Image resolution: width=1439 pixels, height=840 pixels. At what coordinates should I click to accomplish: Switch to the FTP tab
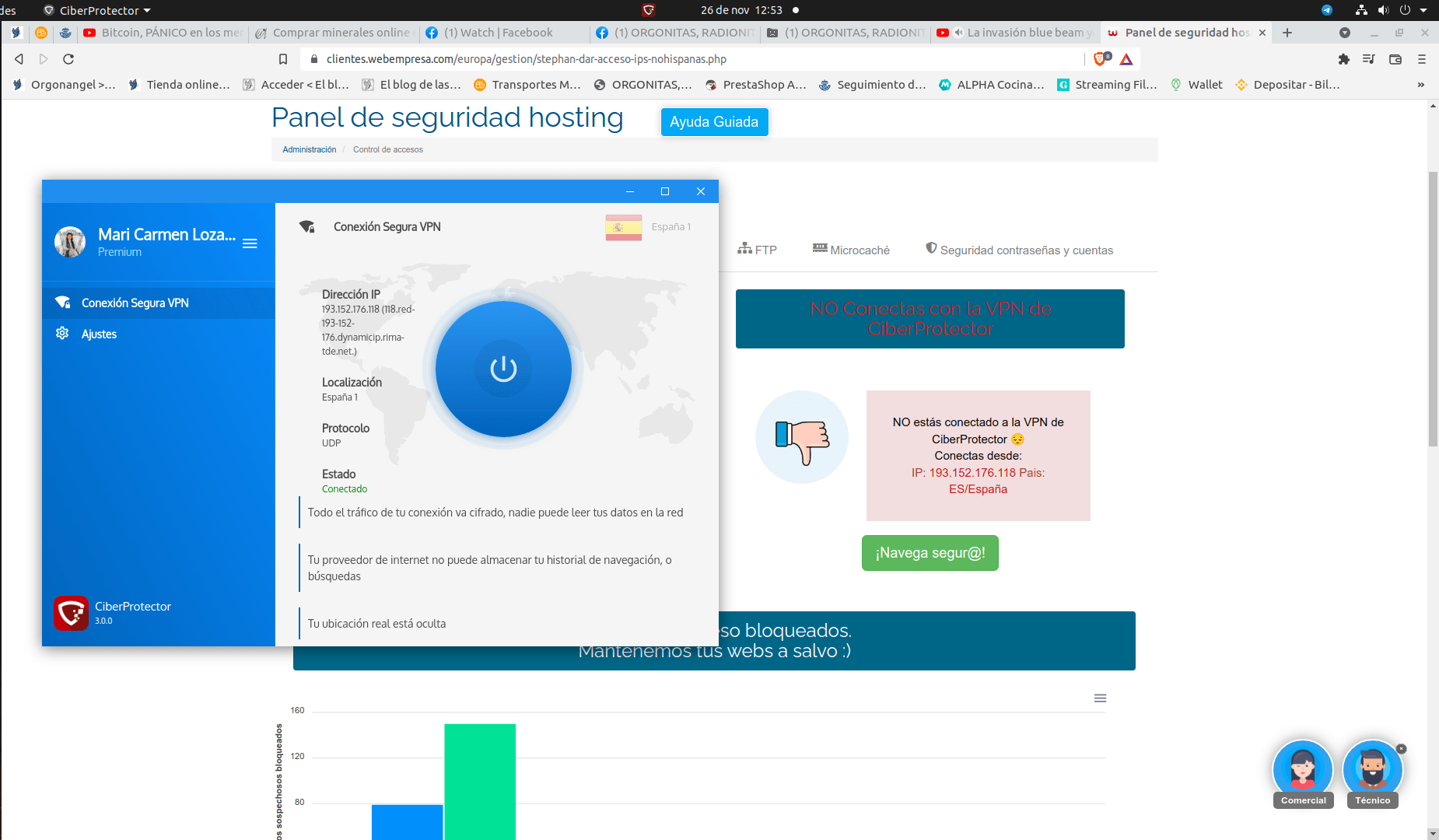(x=757, y=250)
